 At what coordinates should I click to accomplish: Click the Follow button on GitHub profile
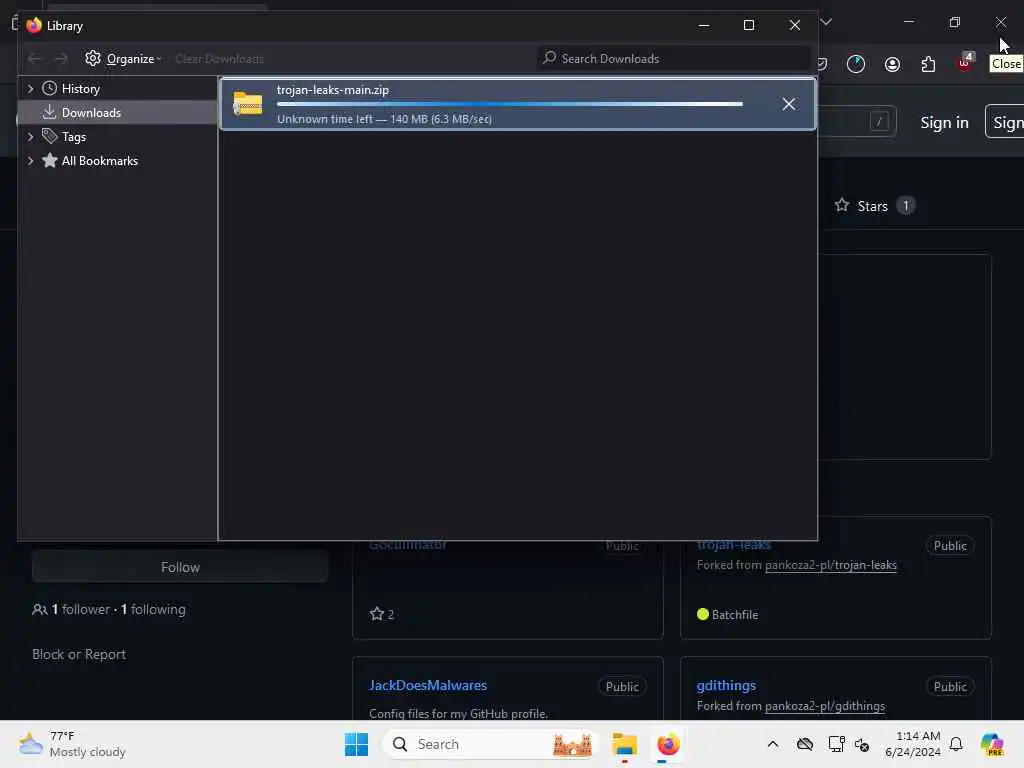pos(180,567)
